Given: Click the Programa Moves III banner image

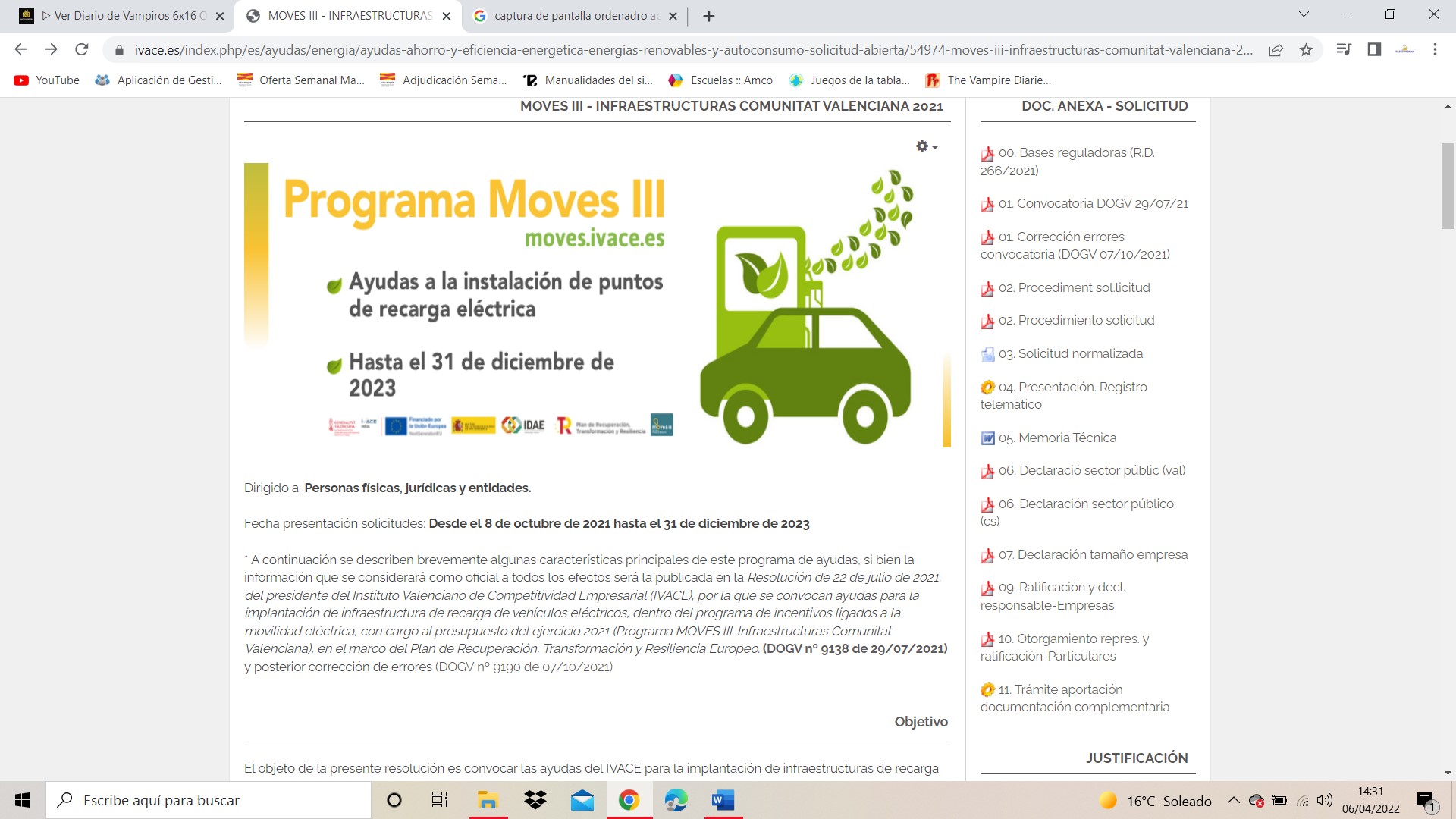Looking at the screenshot, I should coord(598,305).
